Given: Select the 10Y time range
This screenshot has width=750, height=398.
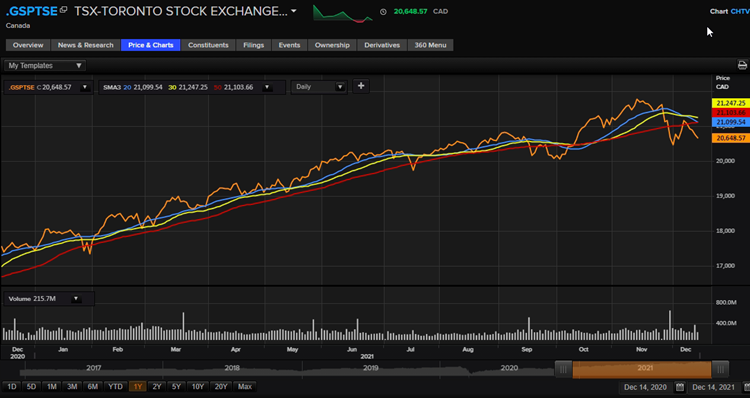Looking at the screenshot, I should (198, 387).
